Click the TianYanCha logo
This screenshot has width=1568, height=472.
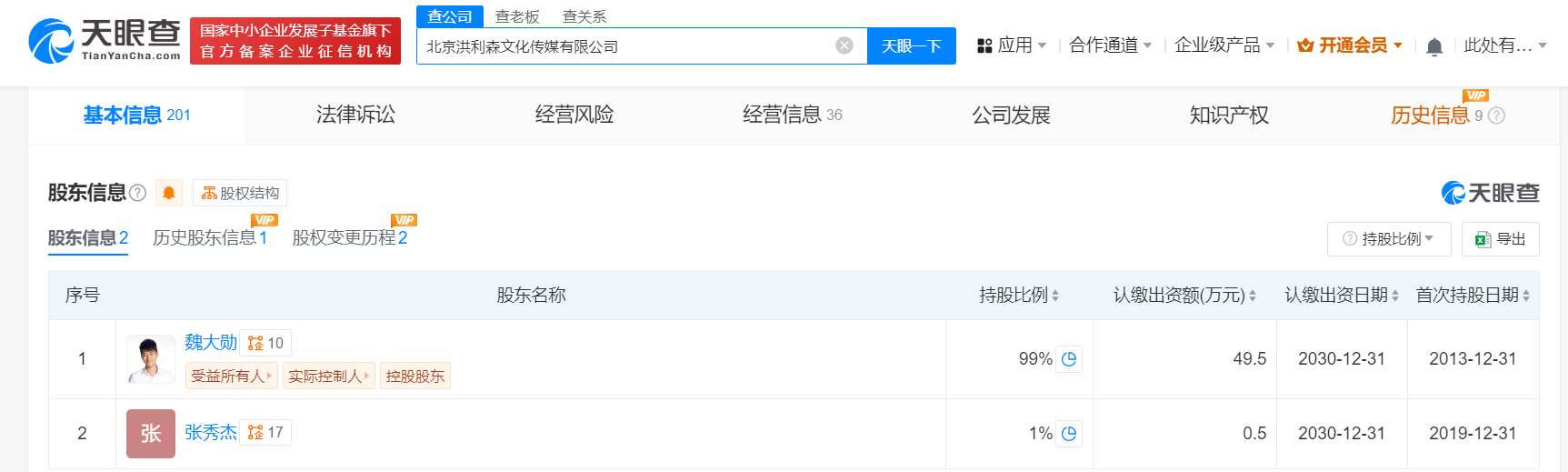click(105, 41)
